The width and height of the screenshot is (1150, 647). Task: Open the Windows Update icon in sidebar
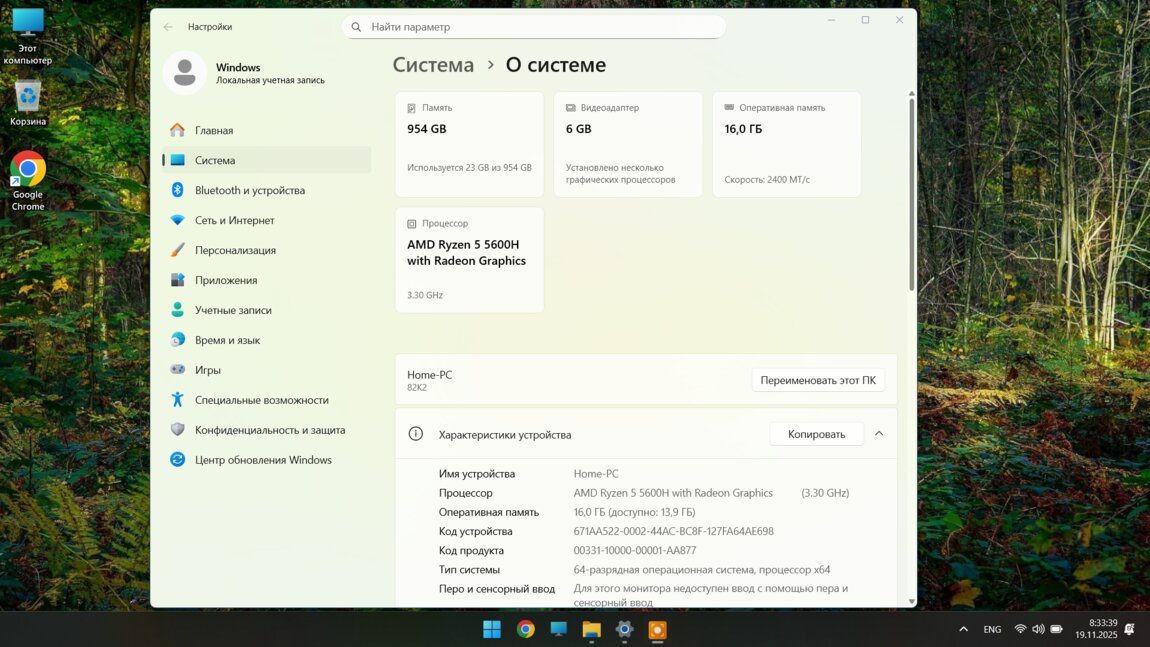tap(177, 460)
